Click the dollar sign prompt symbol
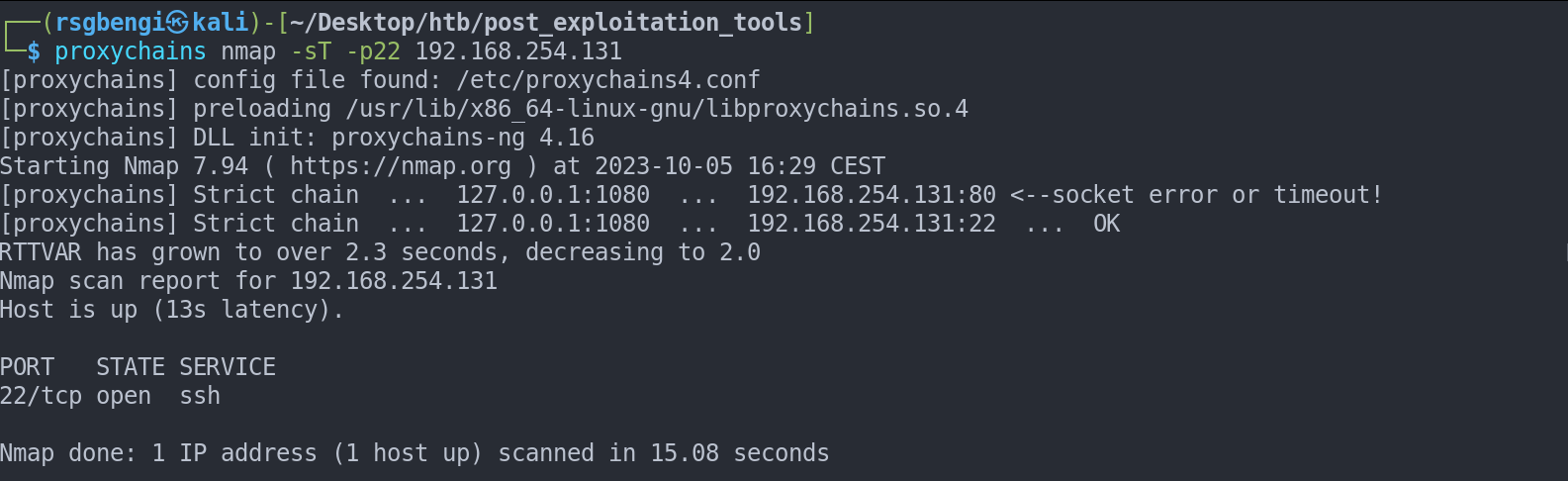Viewport: 1568px width, 481px height. tap(34, 51)
